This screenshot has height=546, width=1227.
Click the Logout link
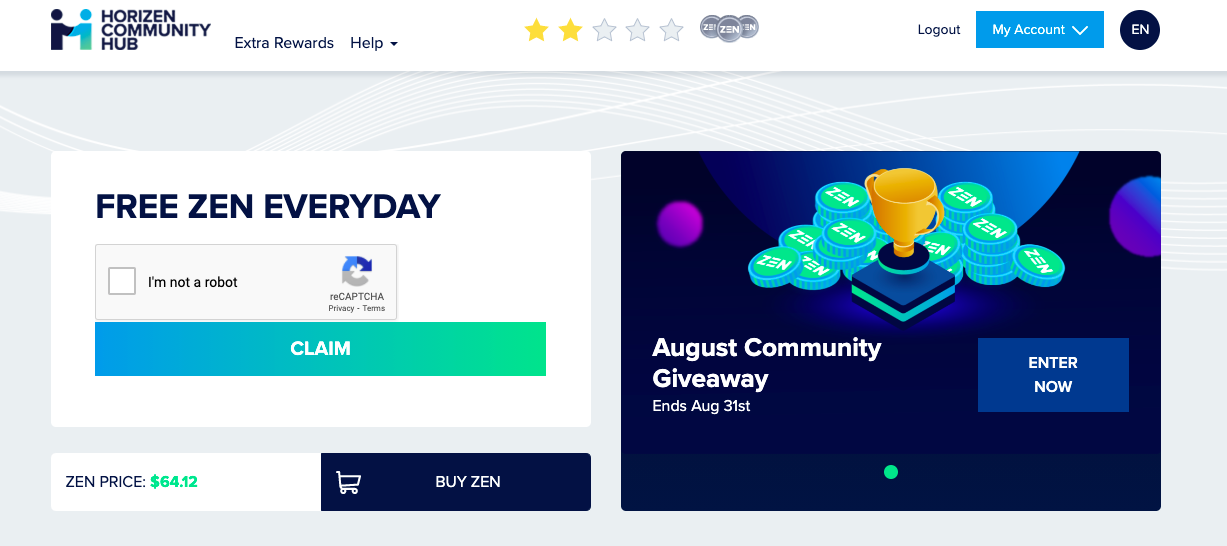point(939,30)
